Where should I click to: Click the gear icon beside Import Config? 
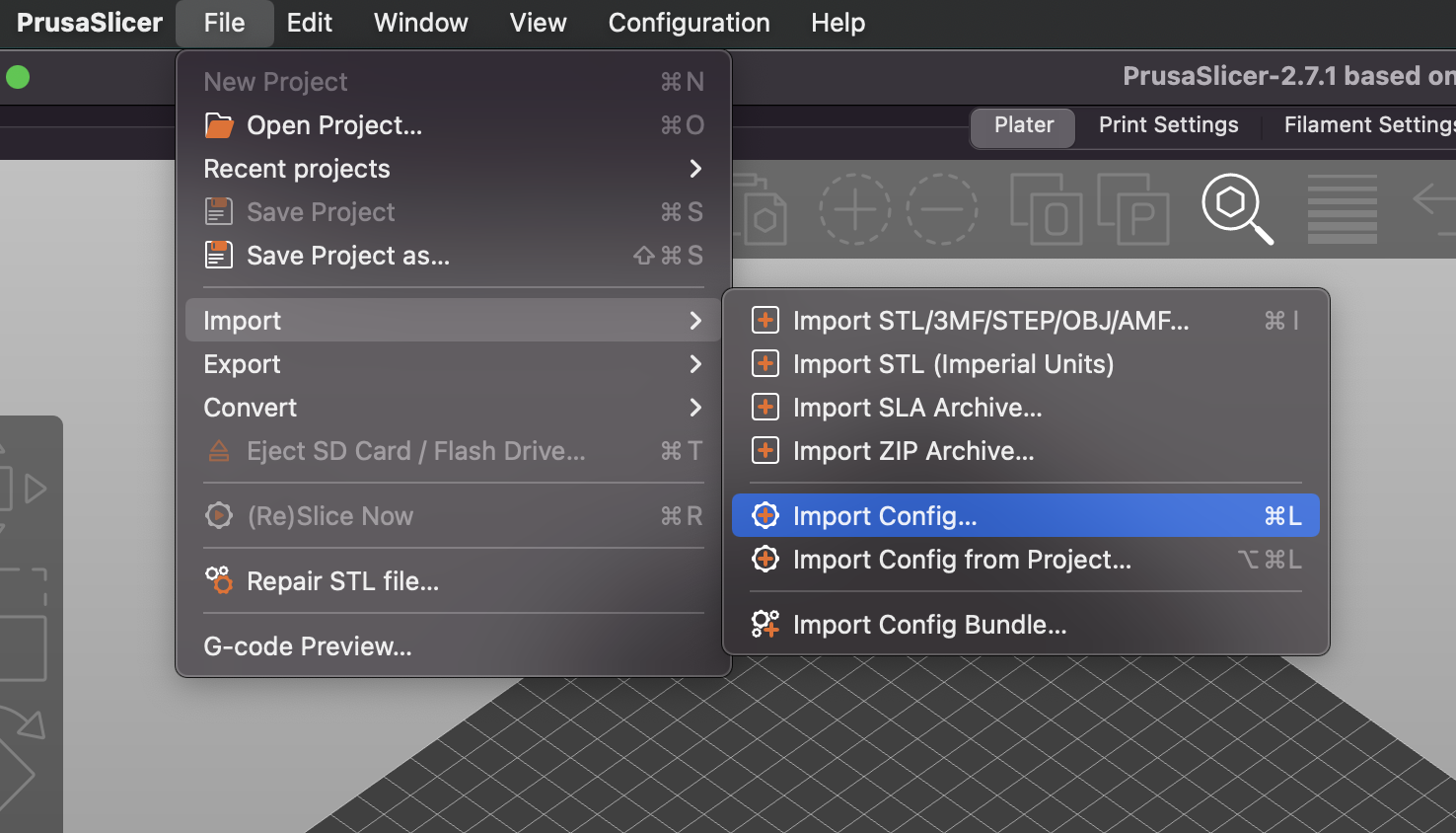pos(765,515)
